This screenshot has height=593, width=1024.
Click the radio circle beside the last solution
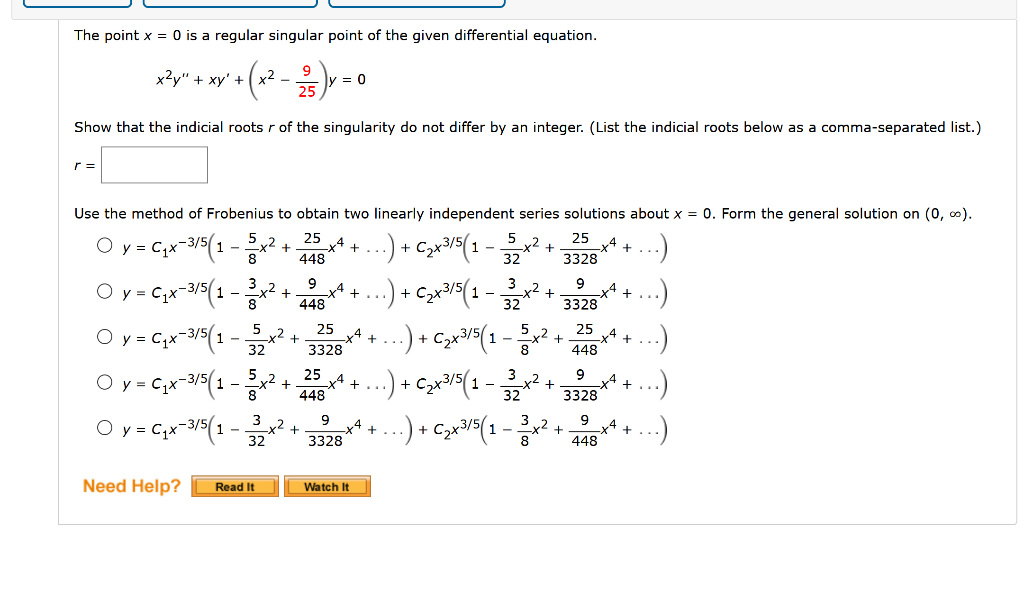pyautogui.click(x=104, y=428)
